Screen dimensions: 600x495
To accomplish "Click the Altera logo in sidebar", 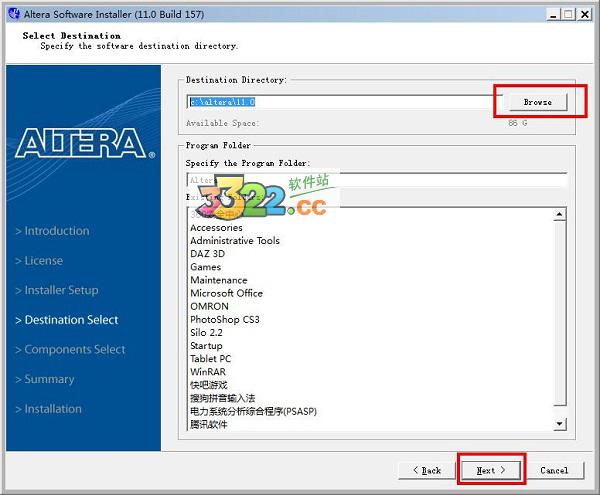I will tap(85, 143).
